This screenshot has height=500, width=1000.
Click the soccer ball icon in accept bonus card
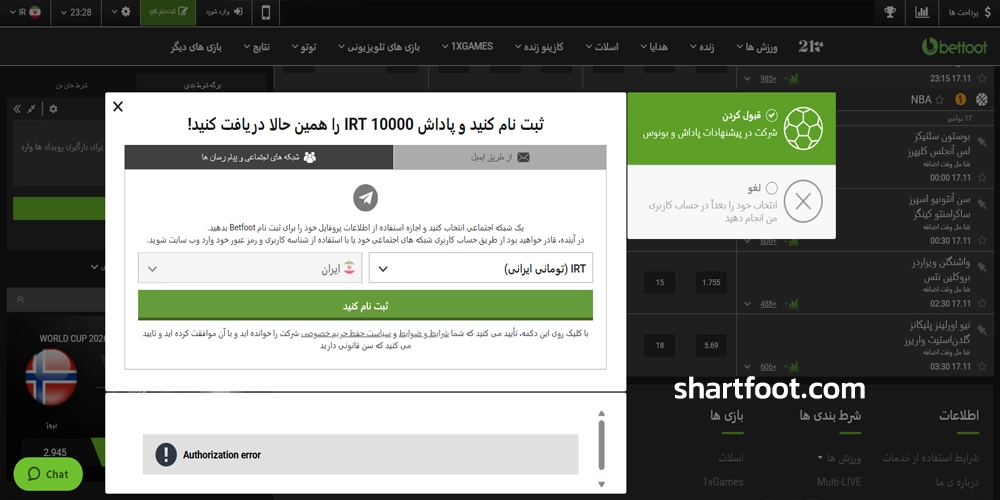803,128
